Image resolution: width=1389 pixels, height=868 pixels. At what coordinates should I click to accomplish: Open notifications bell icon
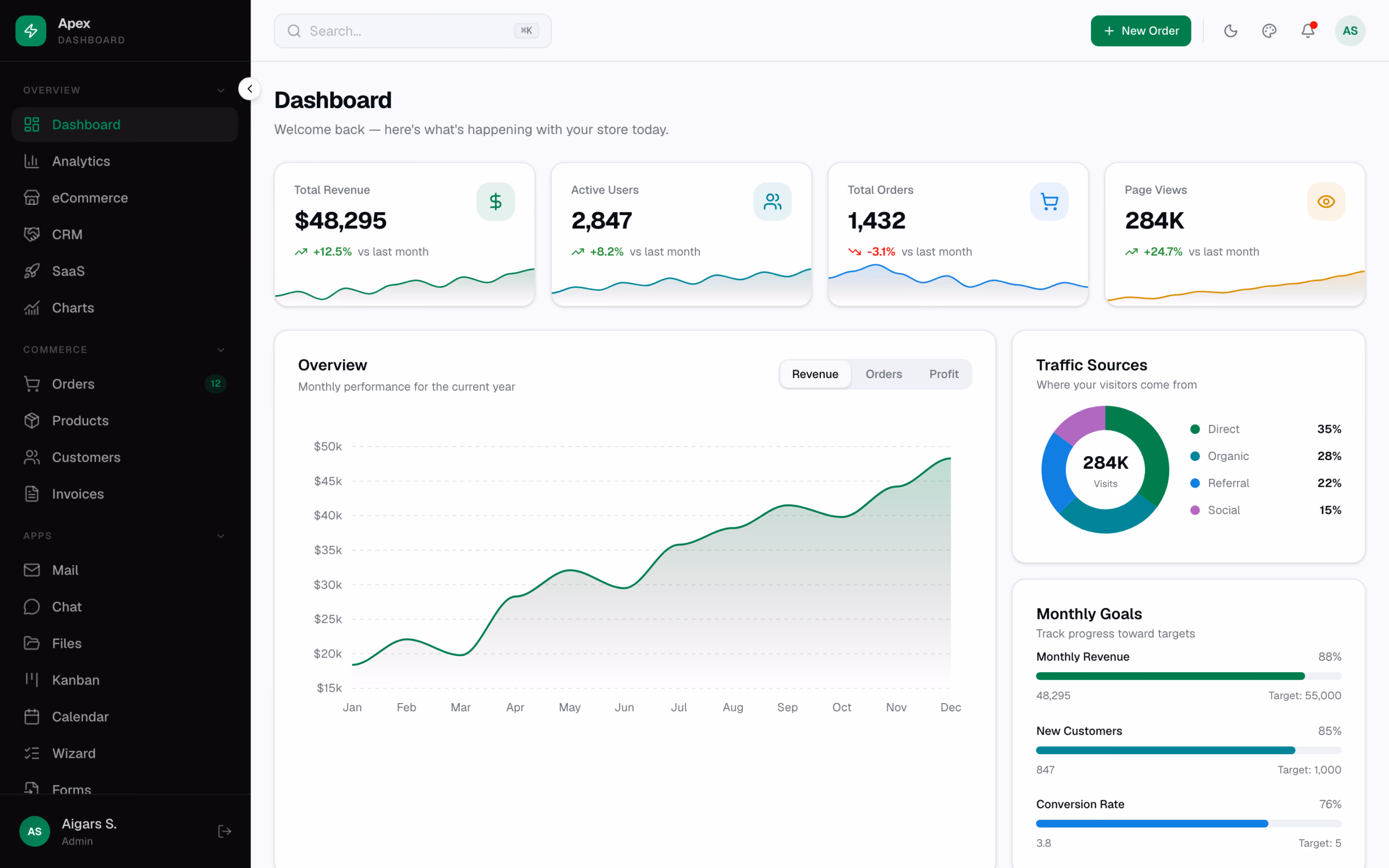pos(1308,31)
